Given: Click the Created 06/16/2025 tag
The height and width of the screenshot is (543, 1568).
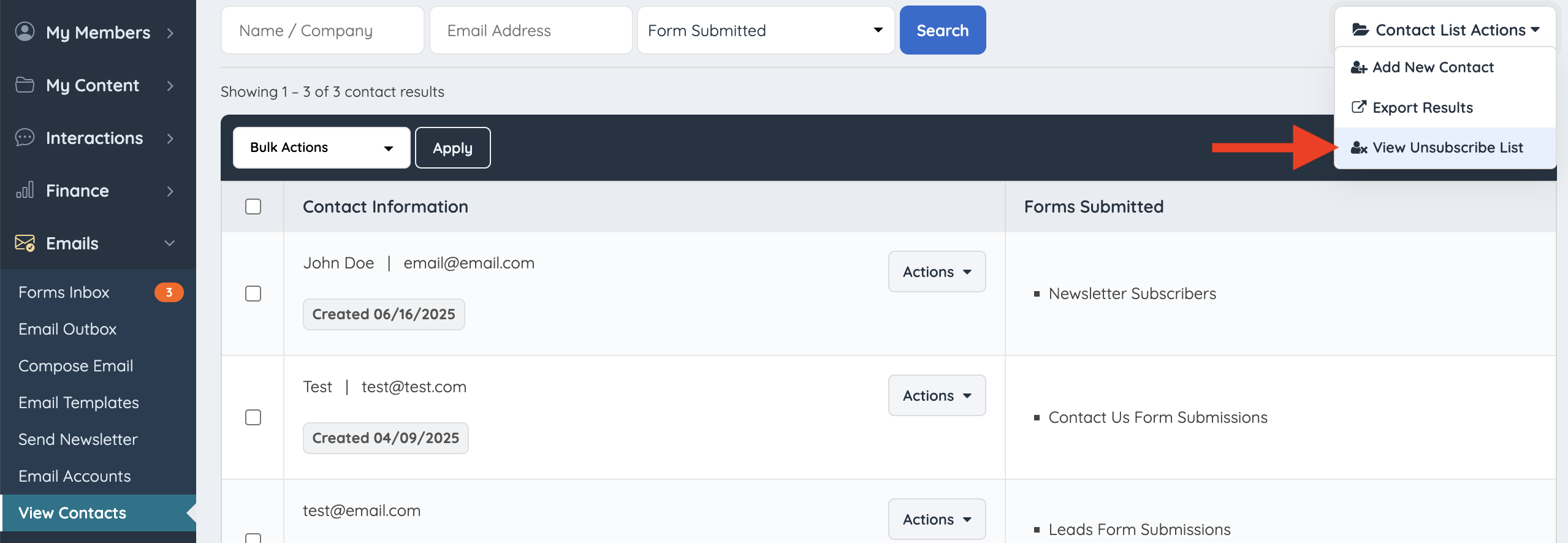Looking at the screenshot, I should coord(384,314).
